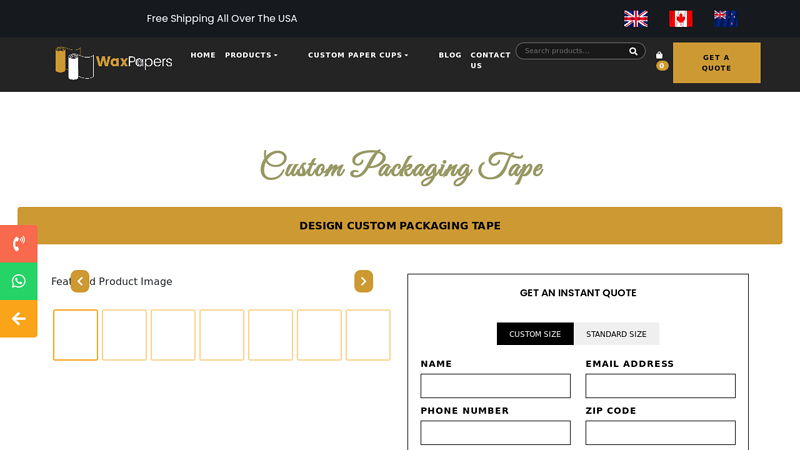
Task: Click the WaxPapers logo
Action: pyautogui.click(x=114, y=62)
